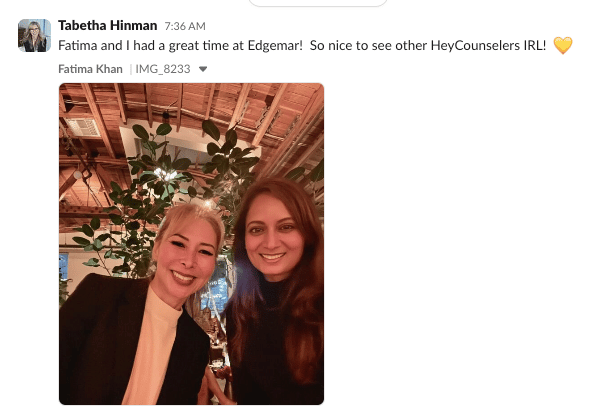This screenshot has width=612, height=413.
Task: Click Fatima Khan above the photo
Action: [x=90, y=69]
